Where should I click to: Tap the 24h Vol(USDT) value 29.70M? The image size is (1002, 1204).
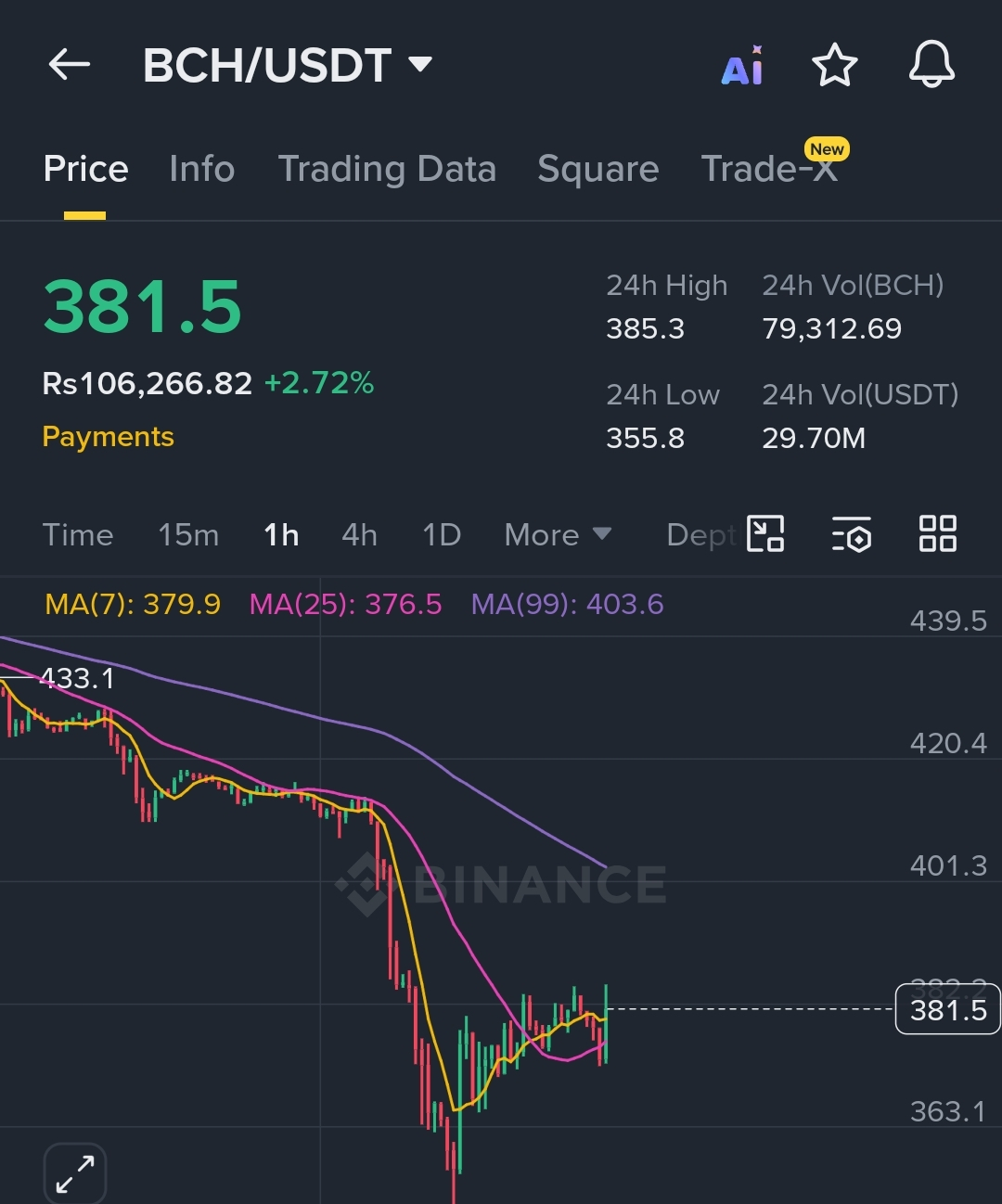[x=814, y=438]
